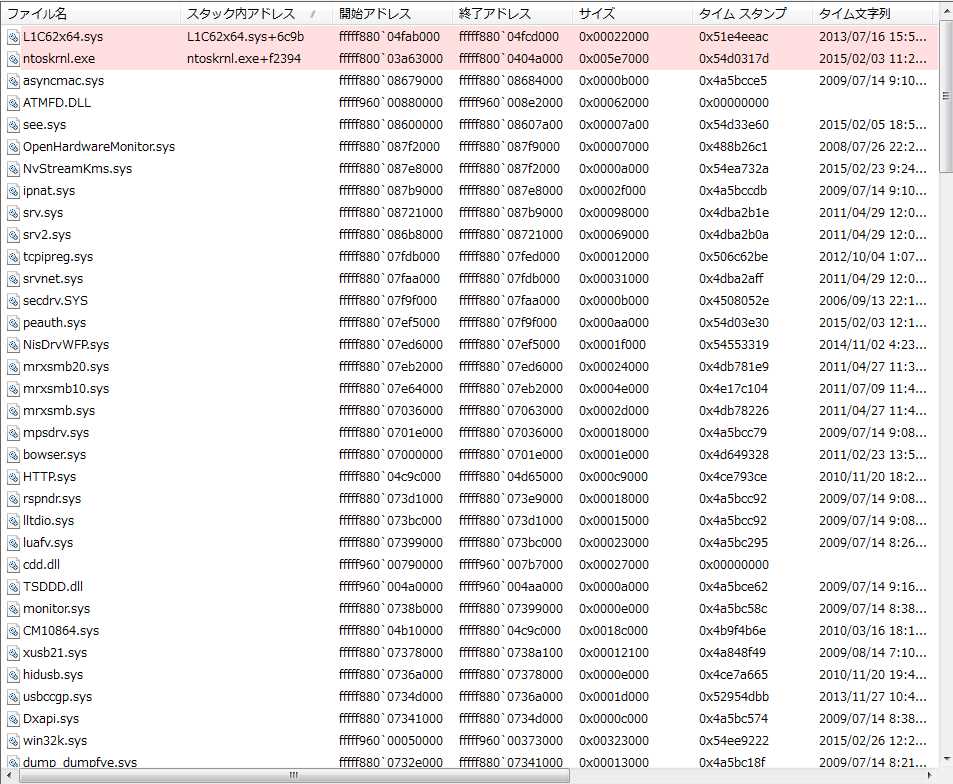Select the TSDDD.dll row name

click(x=53, y=587)
